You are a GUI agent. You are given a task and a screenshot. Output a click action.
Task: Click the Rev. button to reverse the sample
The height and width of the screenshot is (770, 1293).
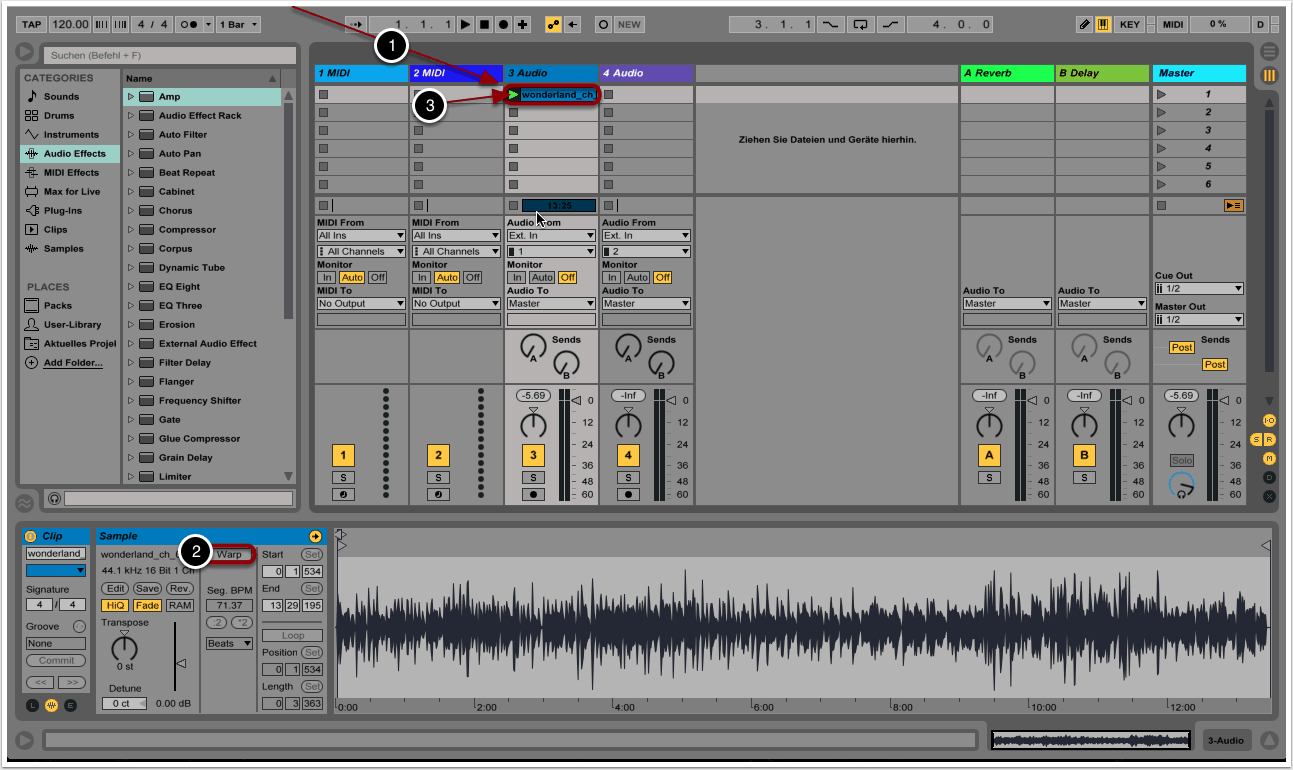[x=180, y=589]
